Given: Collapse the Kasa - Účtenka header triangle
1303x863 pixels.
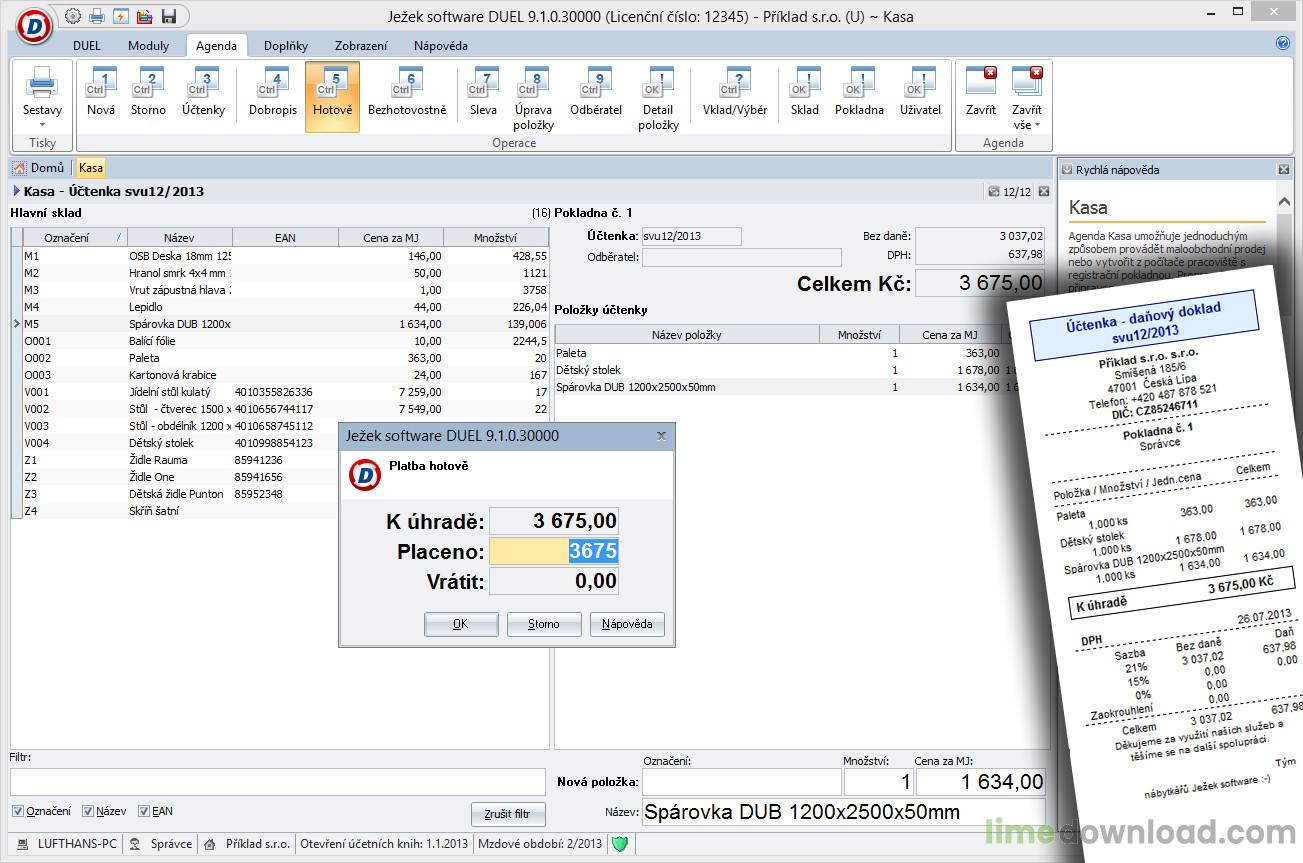Looking at the screenshot, I should point(16,191).
